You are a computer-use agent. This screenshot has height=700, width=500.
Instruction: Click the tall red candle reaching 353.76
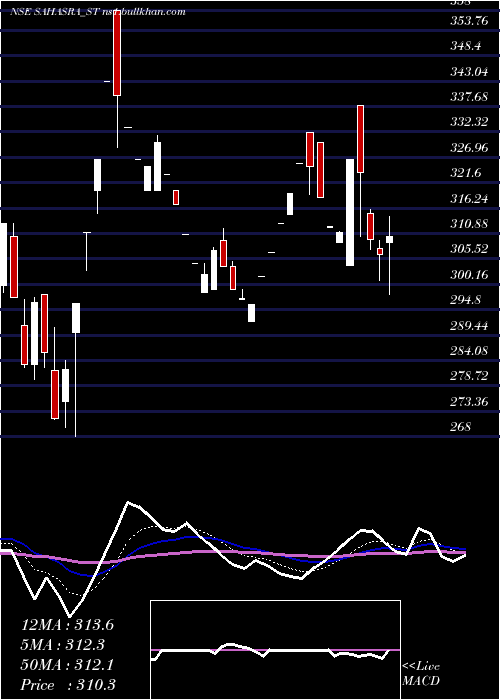117,51
